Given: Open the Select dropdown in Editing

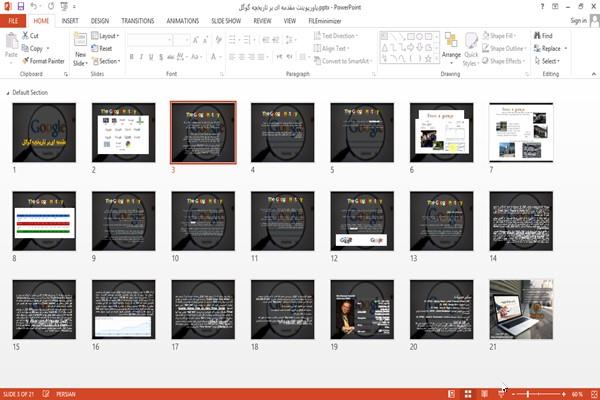Looking at the screenshot, I should [547, 61].
